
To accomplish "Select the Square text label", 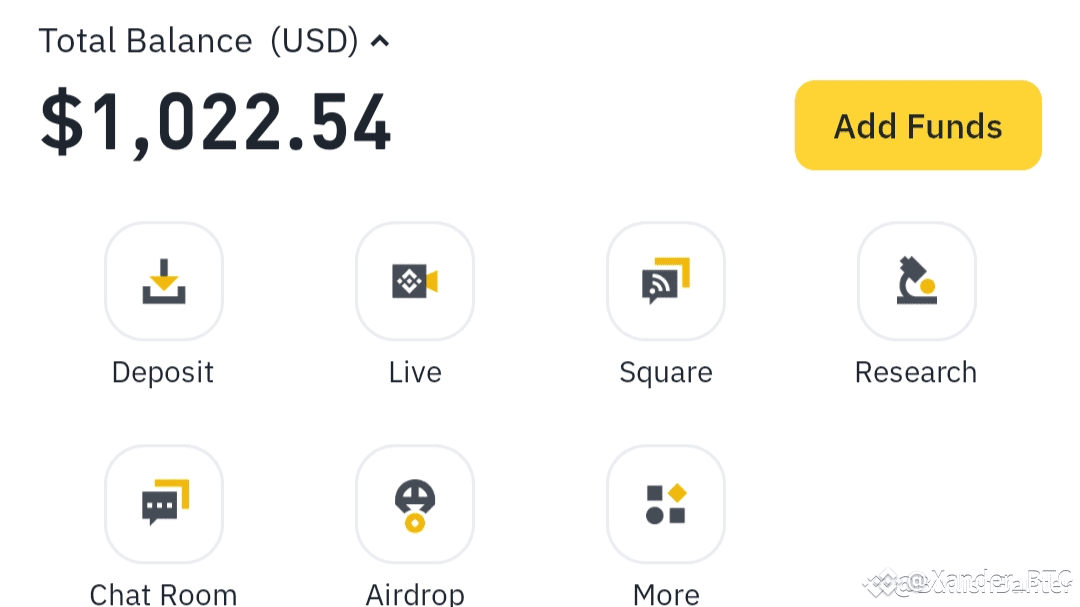I will click(665, 373).
